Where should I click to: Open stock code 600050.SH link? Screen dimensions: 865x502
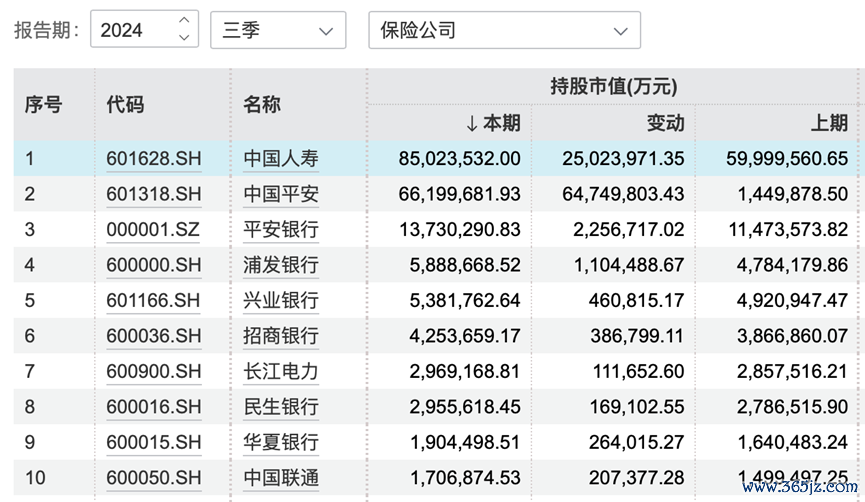[x=154, y=478]
